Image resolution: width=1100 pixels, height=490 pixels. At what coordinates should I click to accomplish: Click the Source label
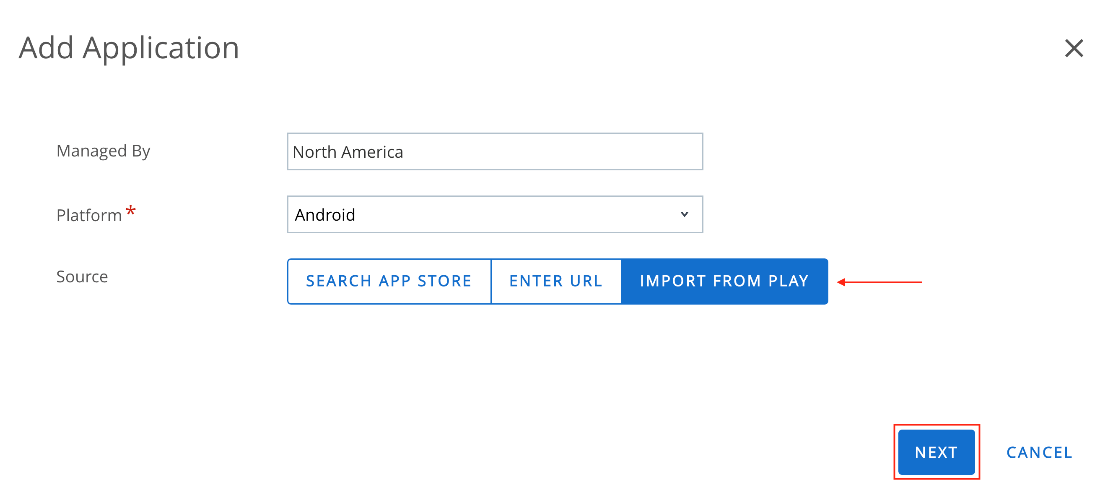[x=82, y=277]
